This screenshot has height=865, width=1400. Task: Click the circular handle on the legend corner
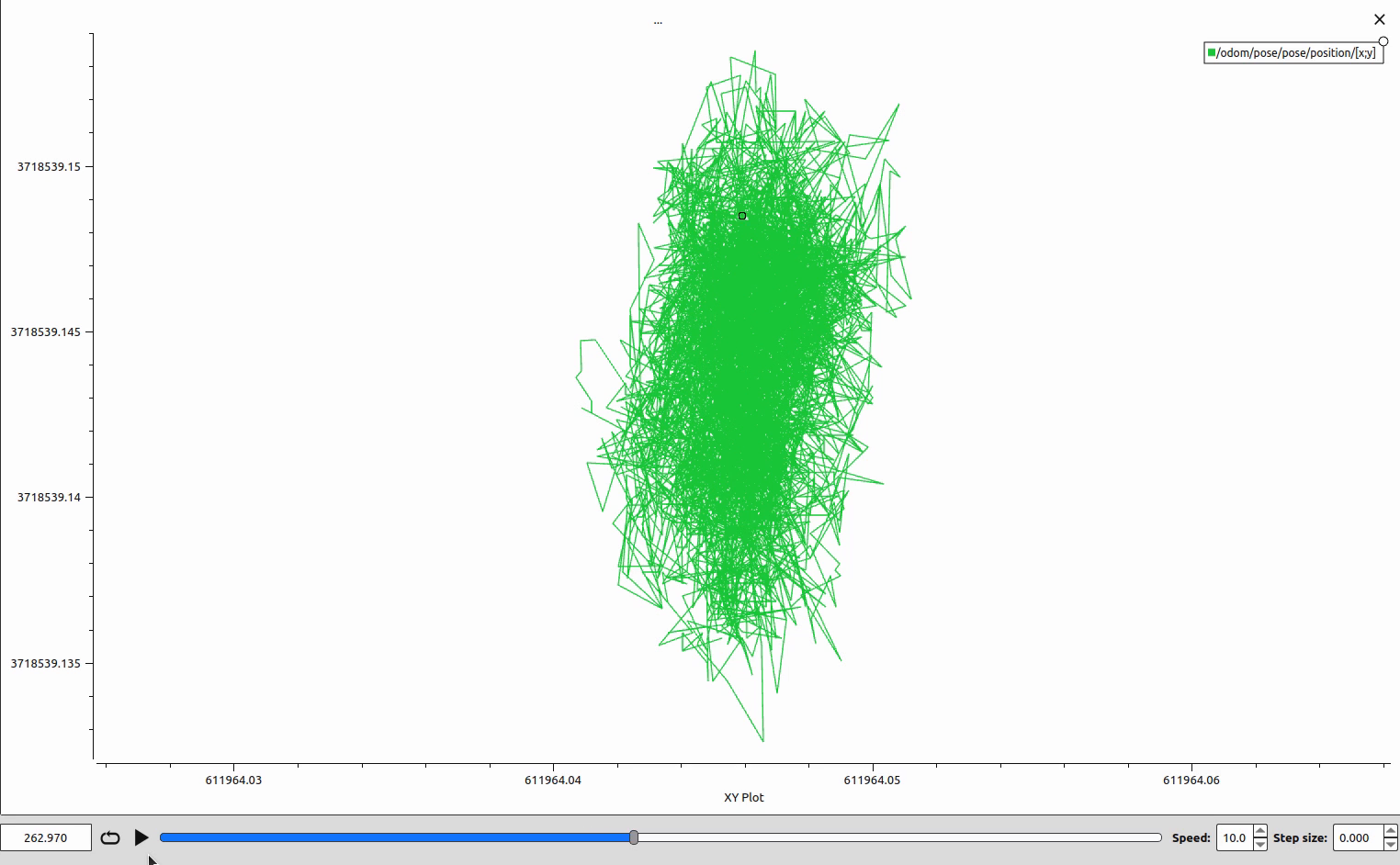pyautogui.click(x=1383, y=41)
